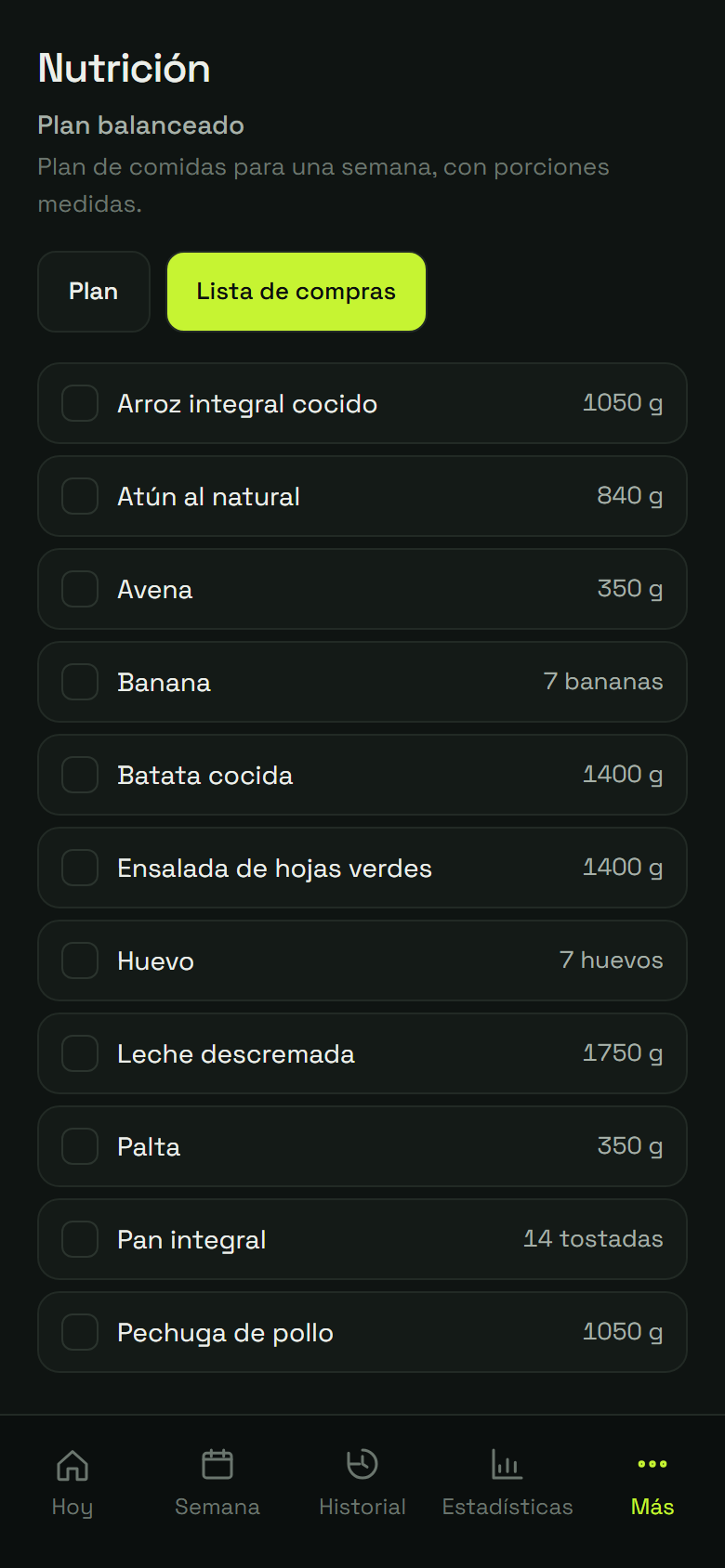This screenshot has height=1568, width=725.
Task: Select the Pechuga de pollo row
Action: click(362, 1332)
